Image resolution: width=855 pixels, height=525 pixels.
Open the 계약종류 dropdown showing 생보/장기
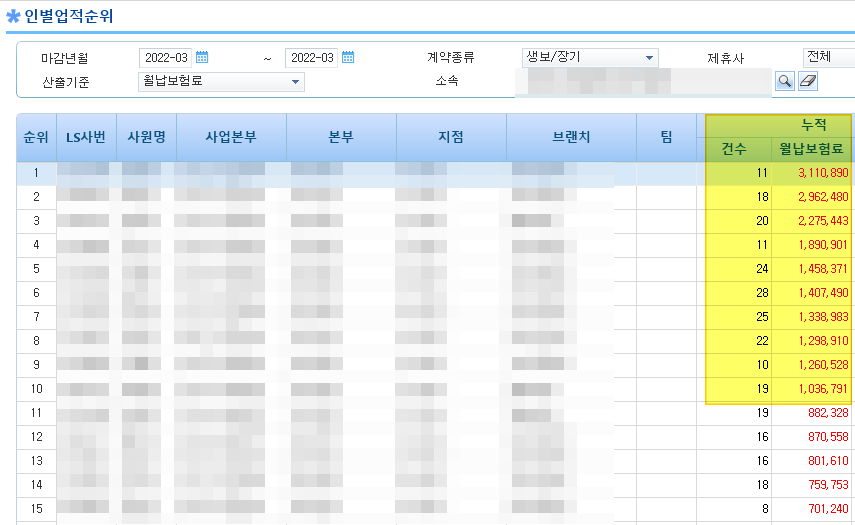[x=590, y=57]
